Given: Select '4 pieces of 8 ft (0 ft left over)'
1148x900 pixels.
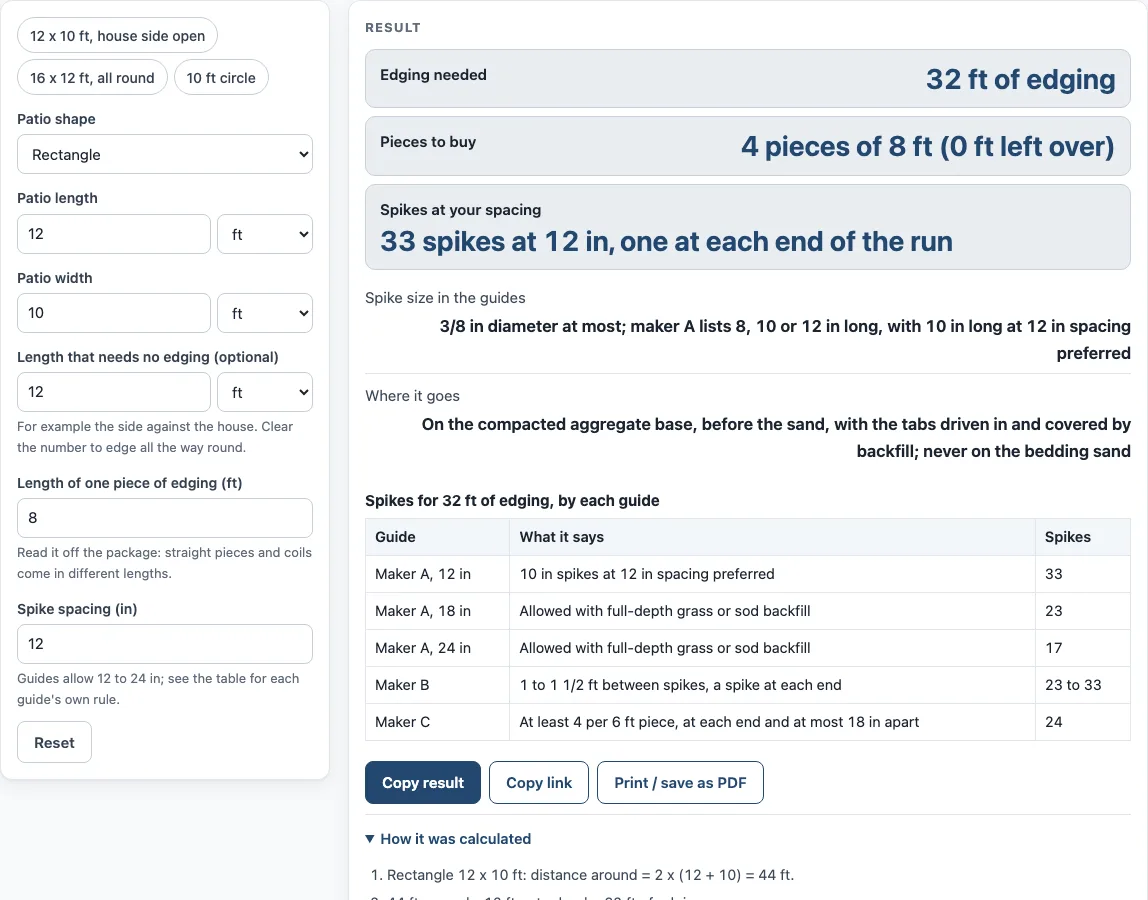Looking at the screenshot, I should (x=928, y=146).
